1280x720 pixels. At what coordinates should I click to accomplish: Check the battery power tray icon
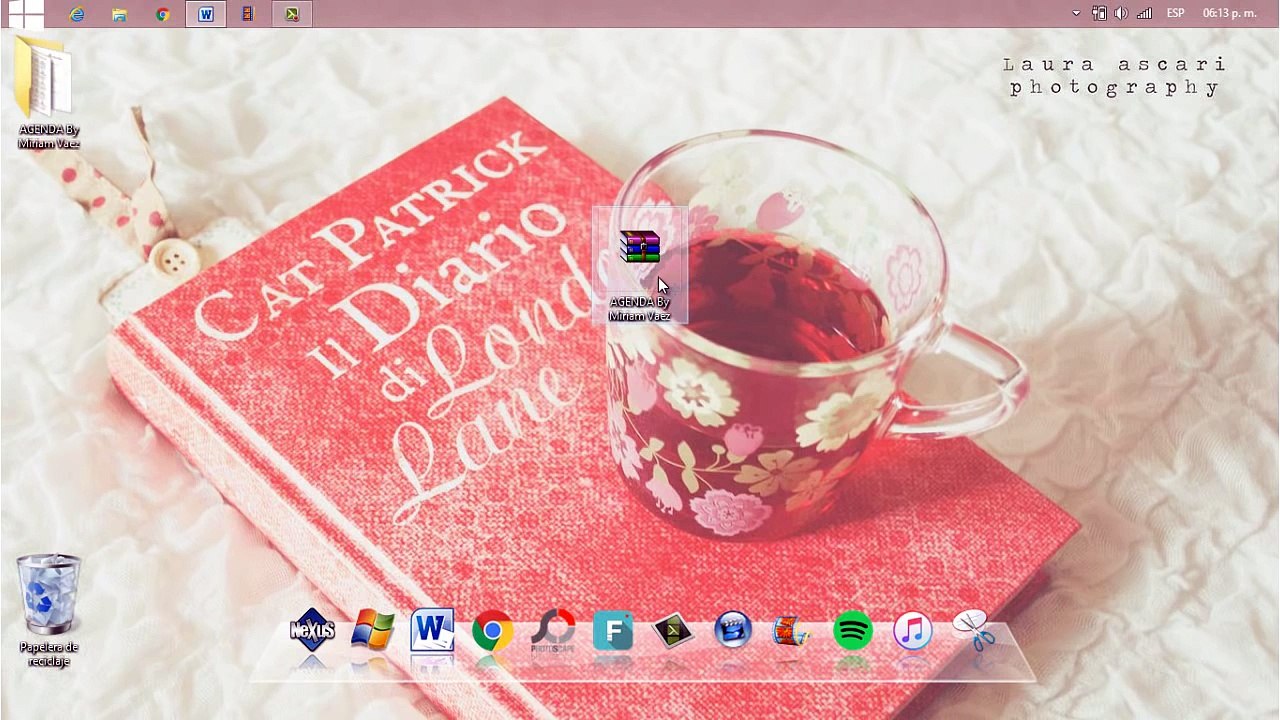point(1099,13)
